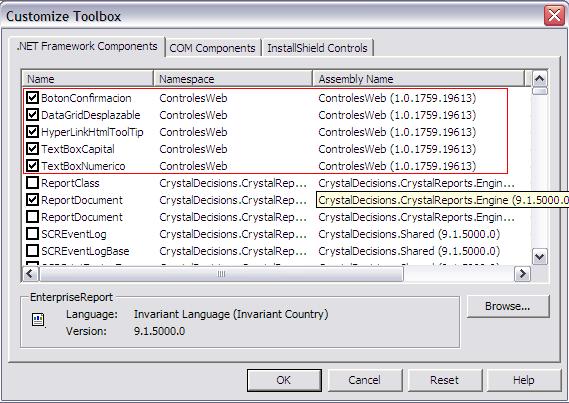This screenshot has width=569, height=403.
Task: Close the Customize Toolbox dialog
Action: point(554,16)
